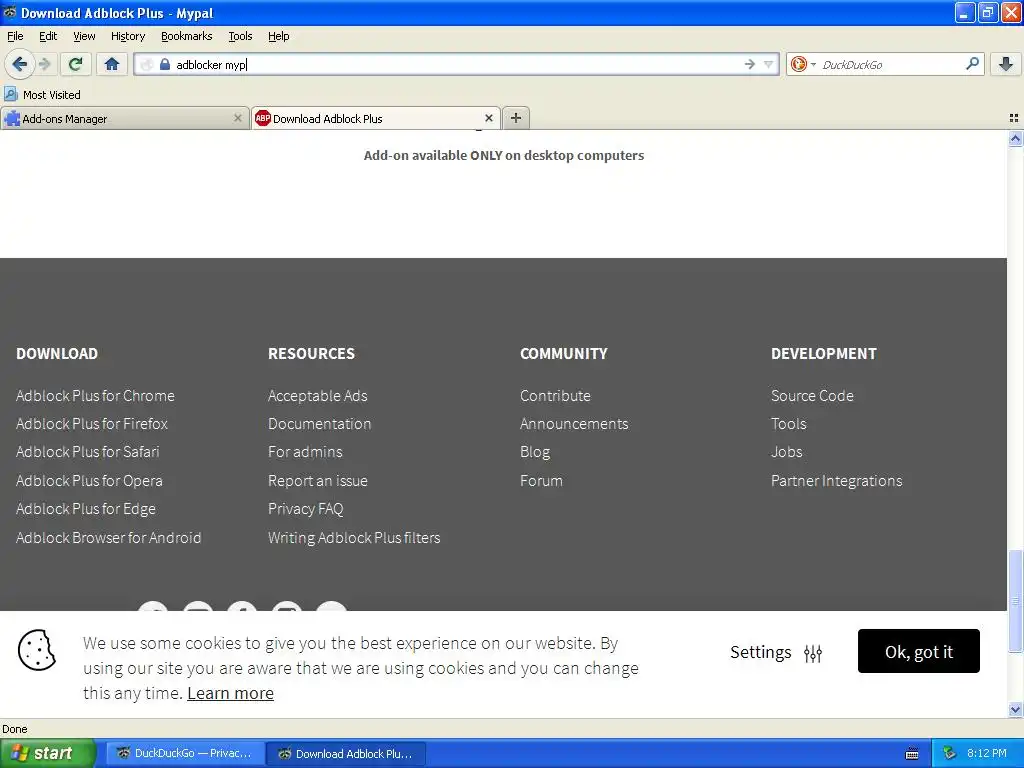Expand the address bar history dropdown
The image size is (1024, 768).
769,64
